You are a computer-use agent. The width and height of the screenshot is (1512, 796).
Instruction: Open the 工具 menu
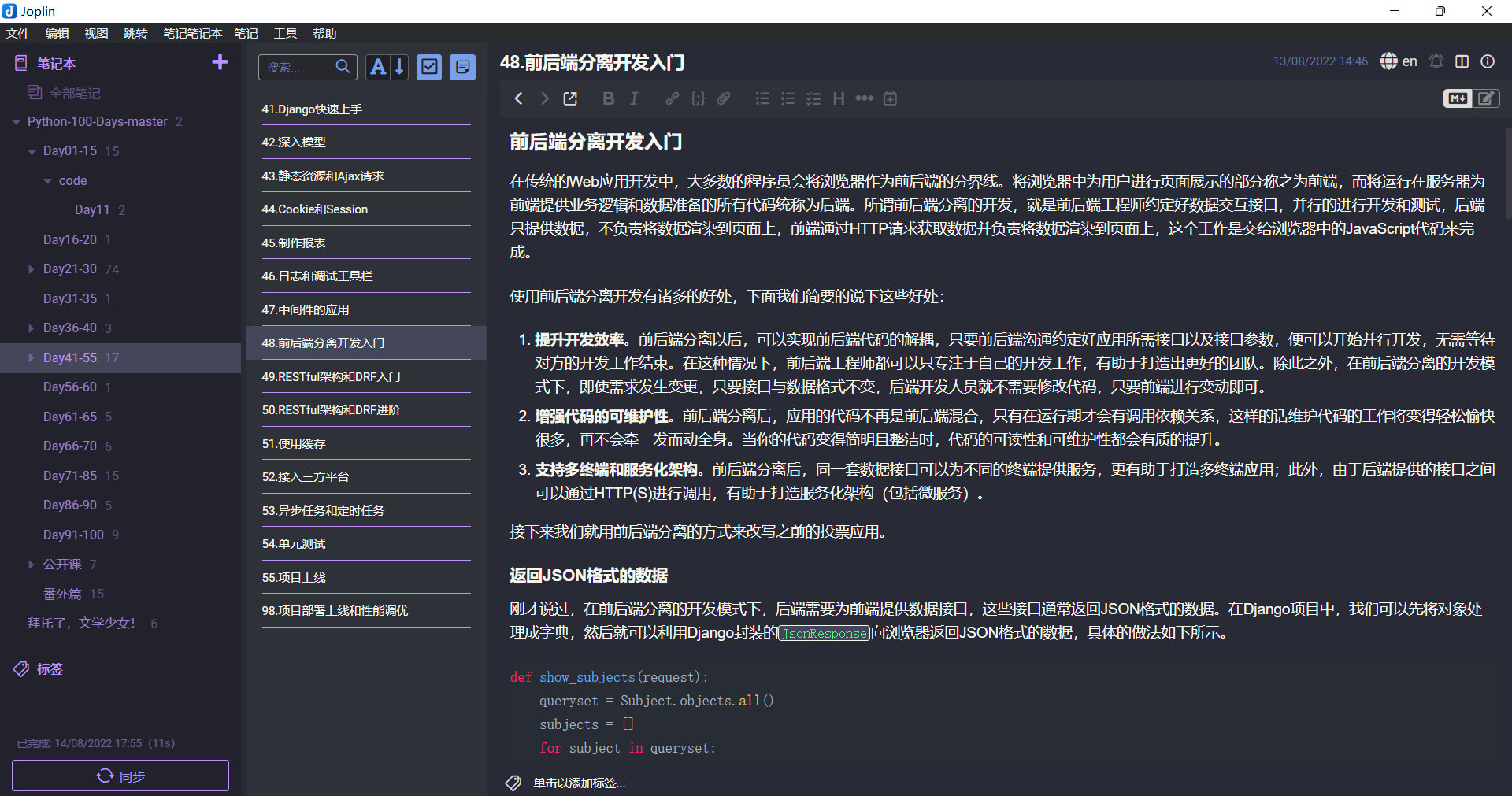pos(285,33)
